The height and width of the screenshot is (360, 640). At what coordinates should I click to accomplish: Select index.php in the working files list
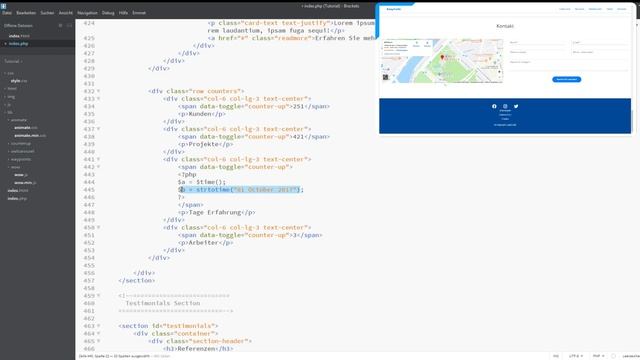tap(19, 44)
